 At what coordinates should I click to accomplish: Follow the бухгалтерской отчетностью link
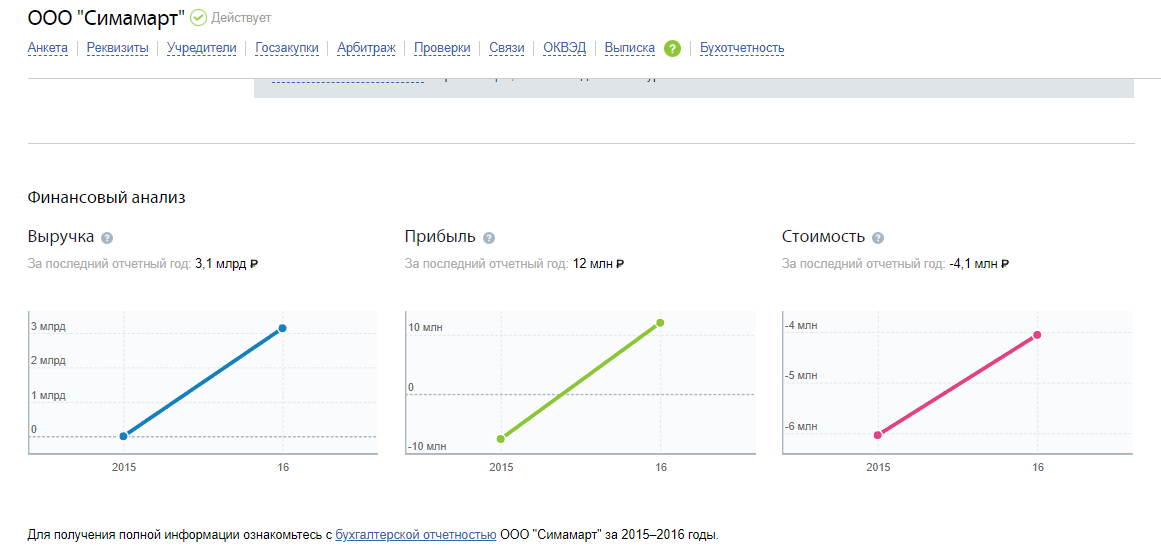point(415,535)
